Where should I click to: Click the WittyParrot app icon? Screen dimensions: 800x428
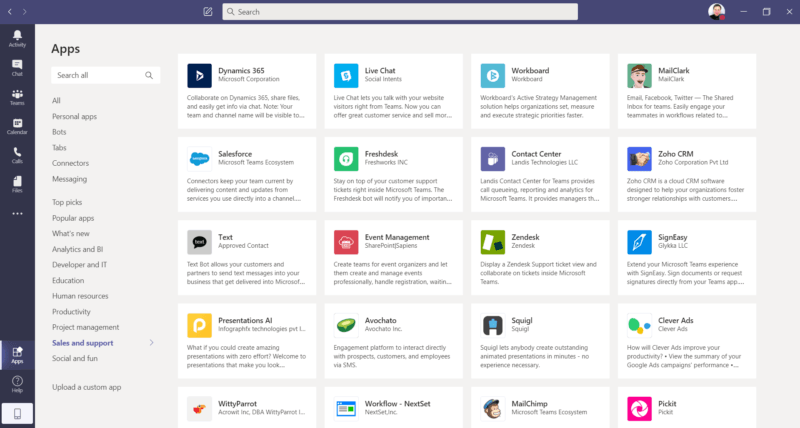coord(199,409)
